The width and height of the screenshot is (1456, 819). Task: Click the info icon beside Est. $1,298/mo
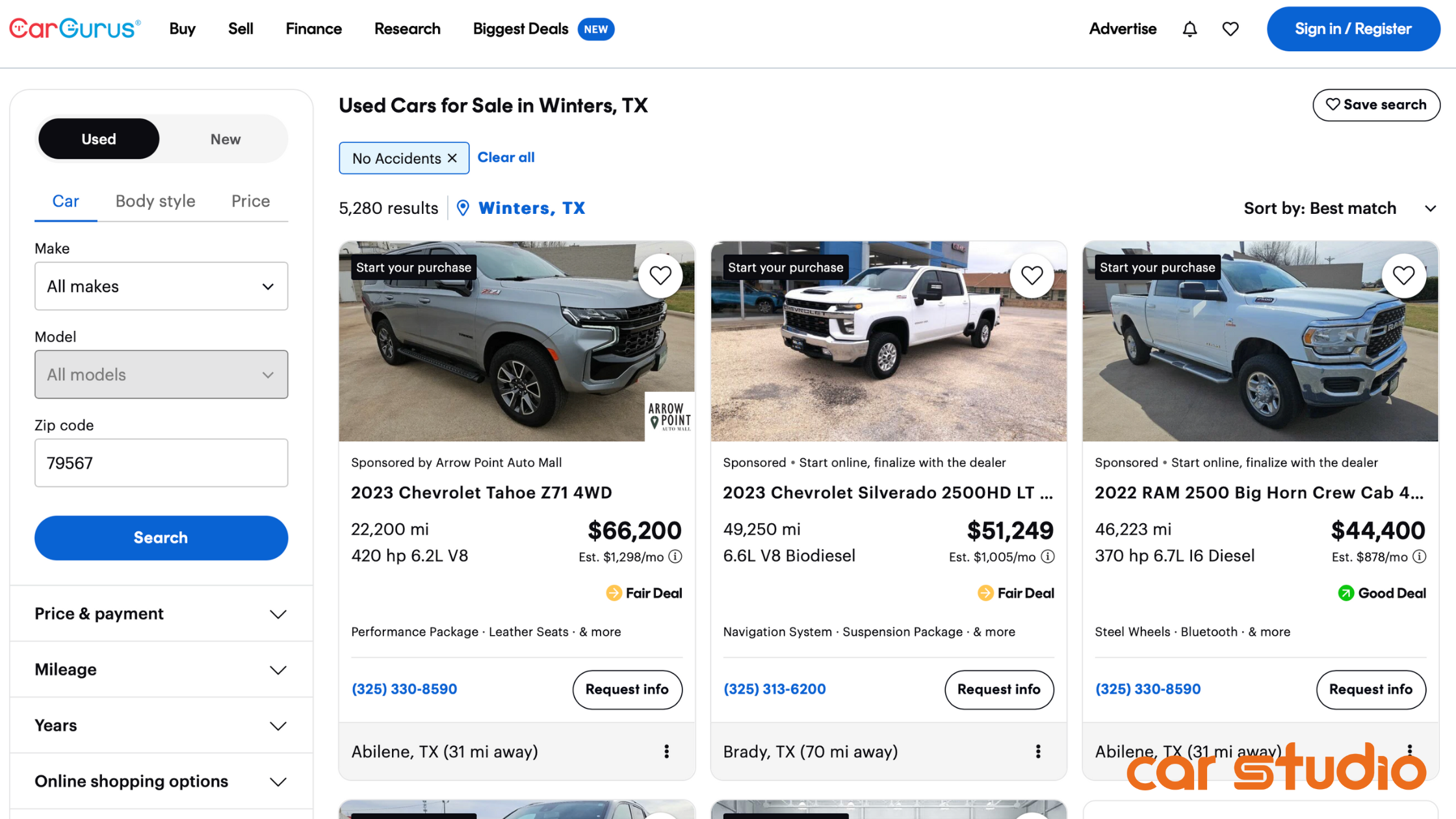pos(675,556)
